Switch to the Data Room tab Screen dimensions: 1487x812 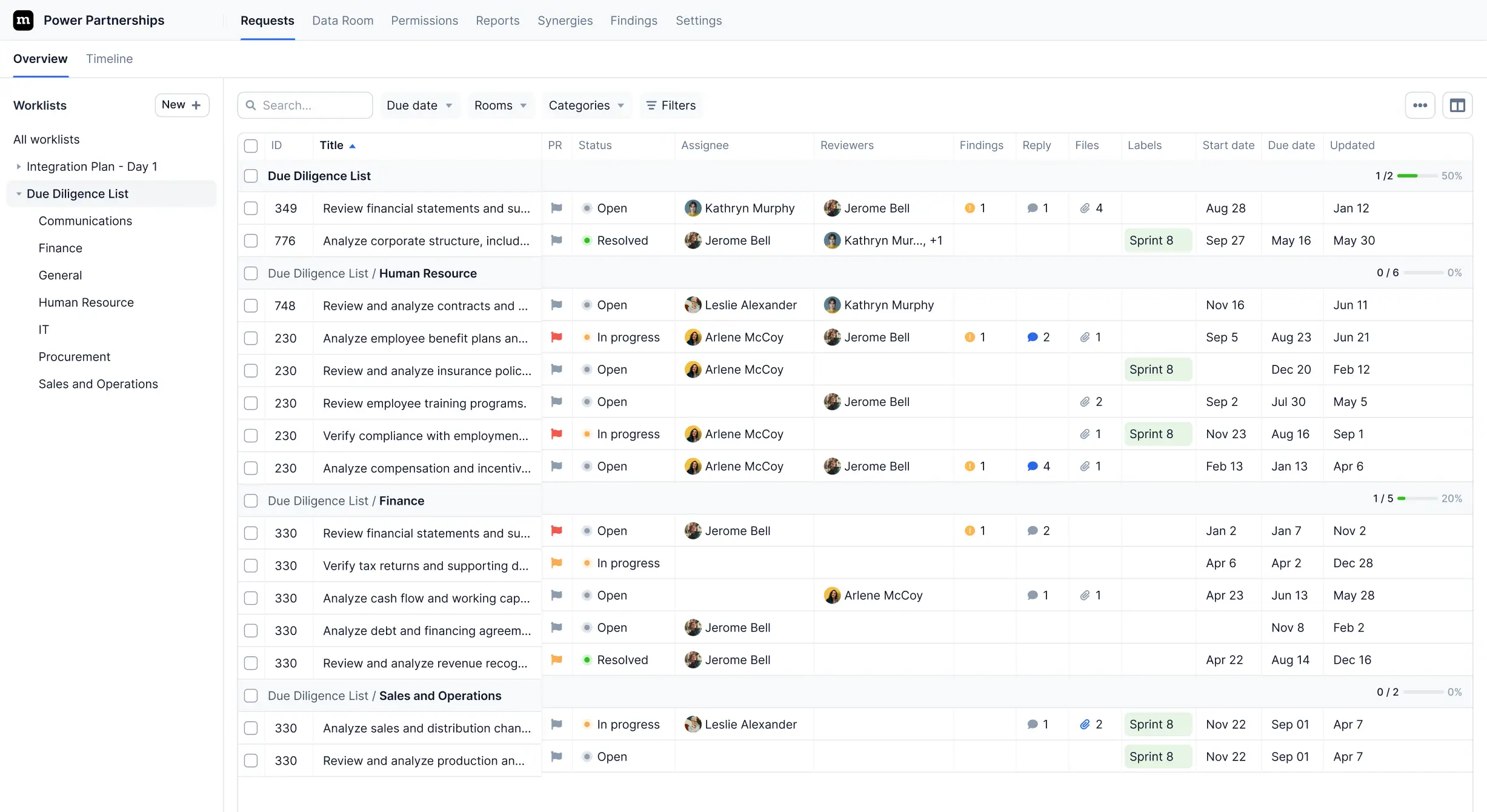(342, 21)
